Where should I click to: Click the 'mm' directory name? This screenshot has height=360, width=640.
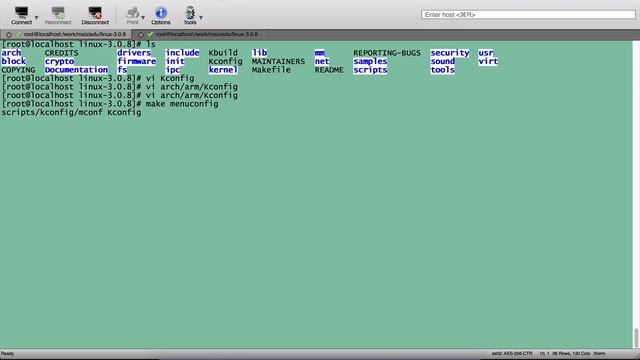320,53
